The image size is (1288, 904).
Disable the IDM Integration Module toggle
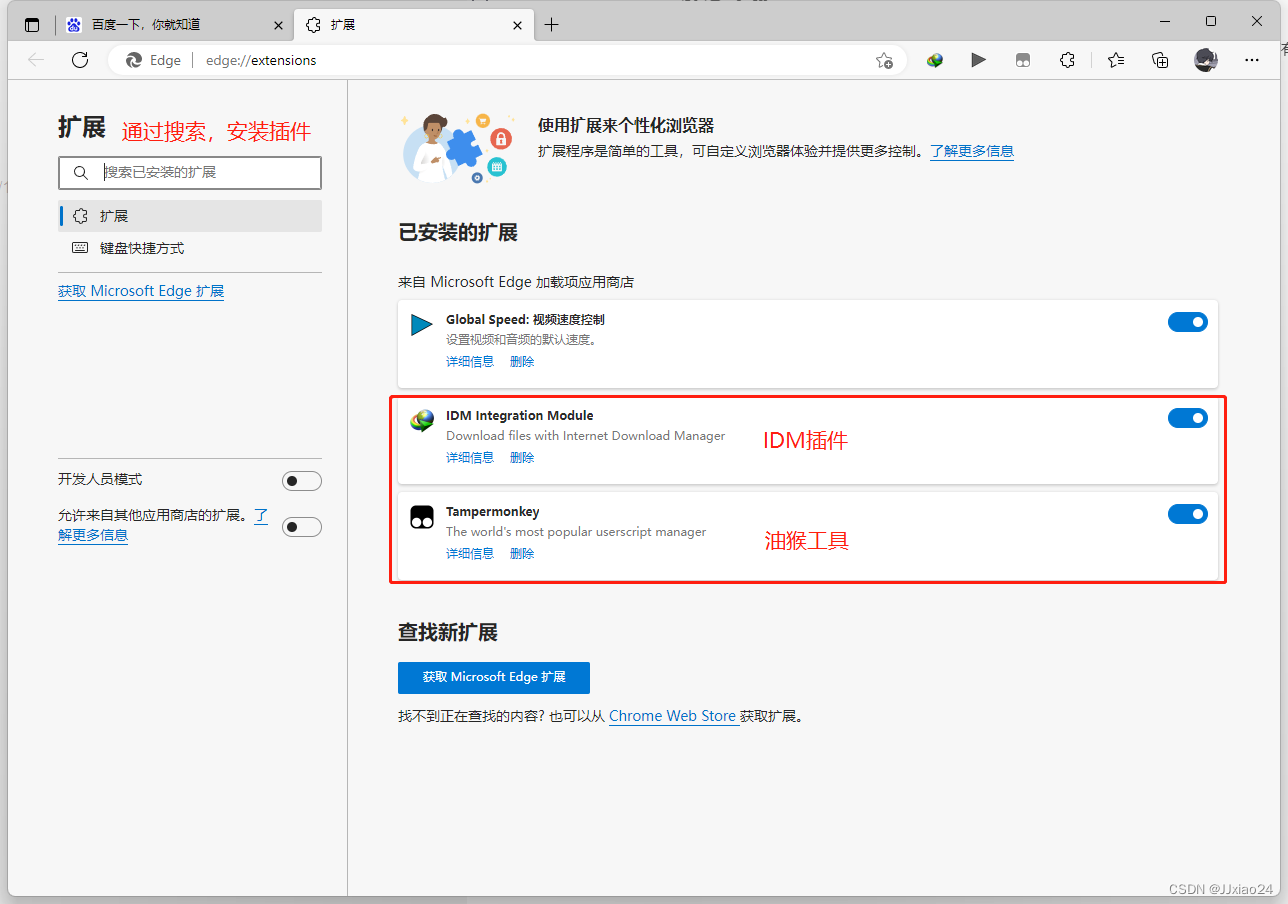point(1188,418)
